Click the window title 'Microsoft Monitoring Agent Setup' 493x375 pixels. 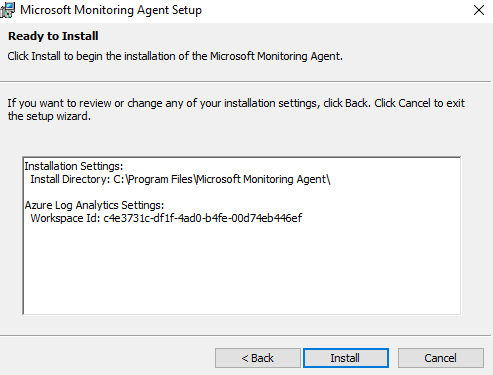coord(111,10)
